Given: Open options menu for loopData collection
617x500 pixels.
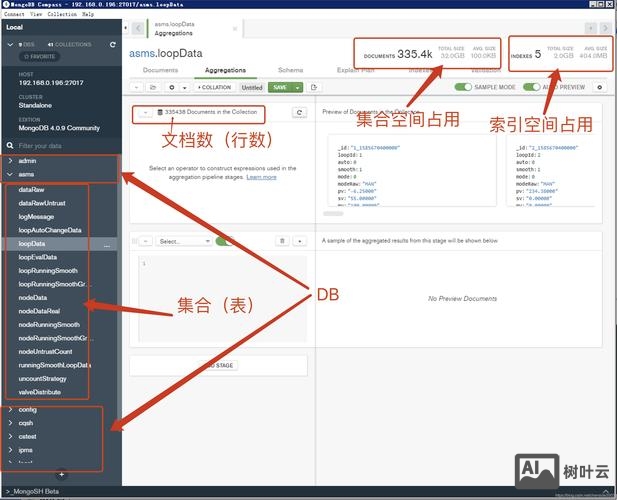Looking at the screenshot, I should (x=107, y=245).
